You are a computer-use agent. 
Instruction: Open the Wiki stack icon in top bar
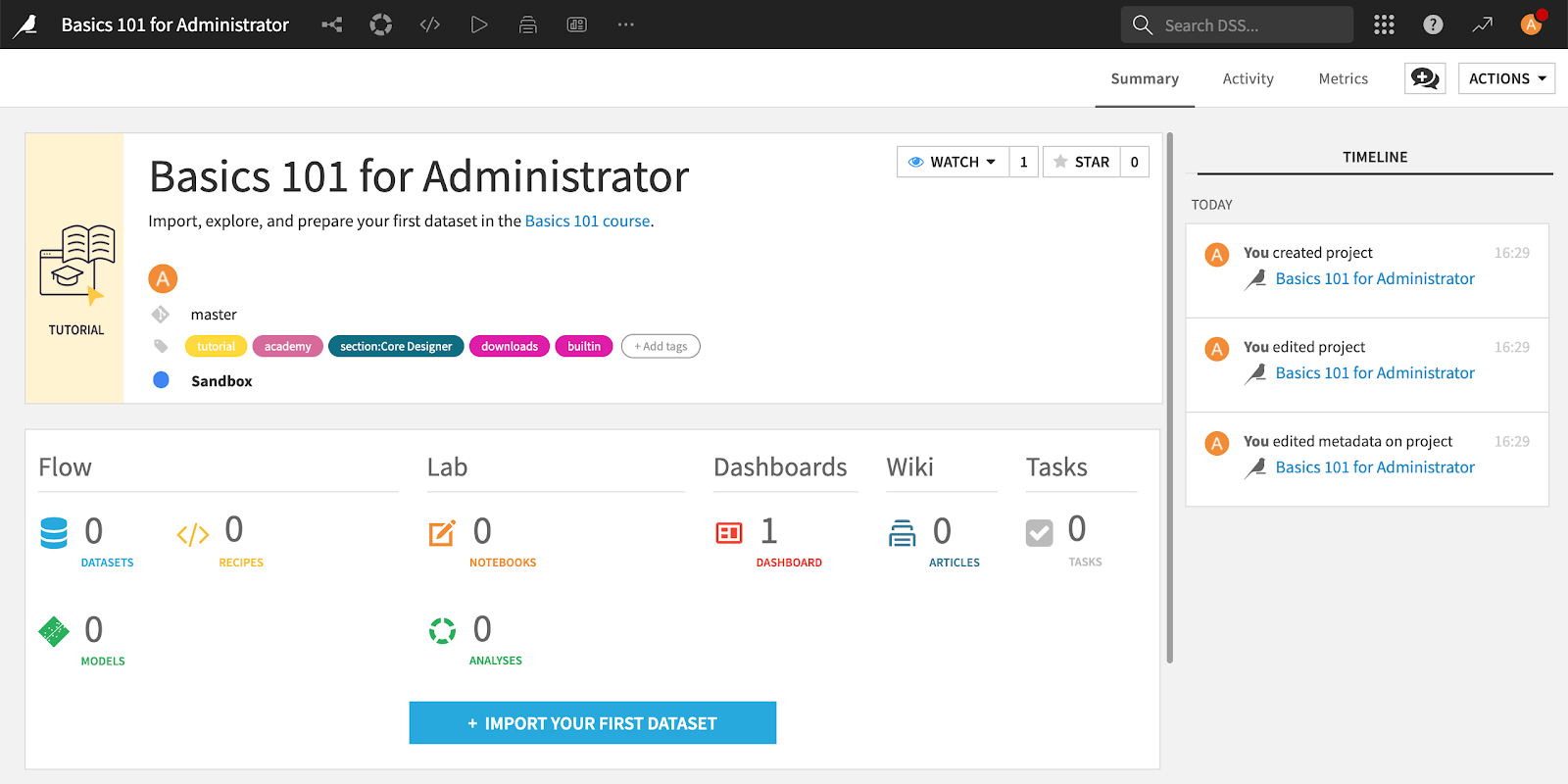pos(528,24)
